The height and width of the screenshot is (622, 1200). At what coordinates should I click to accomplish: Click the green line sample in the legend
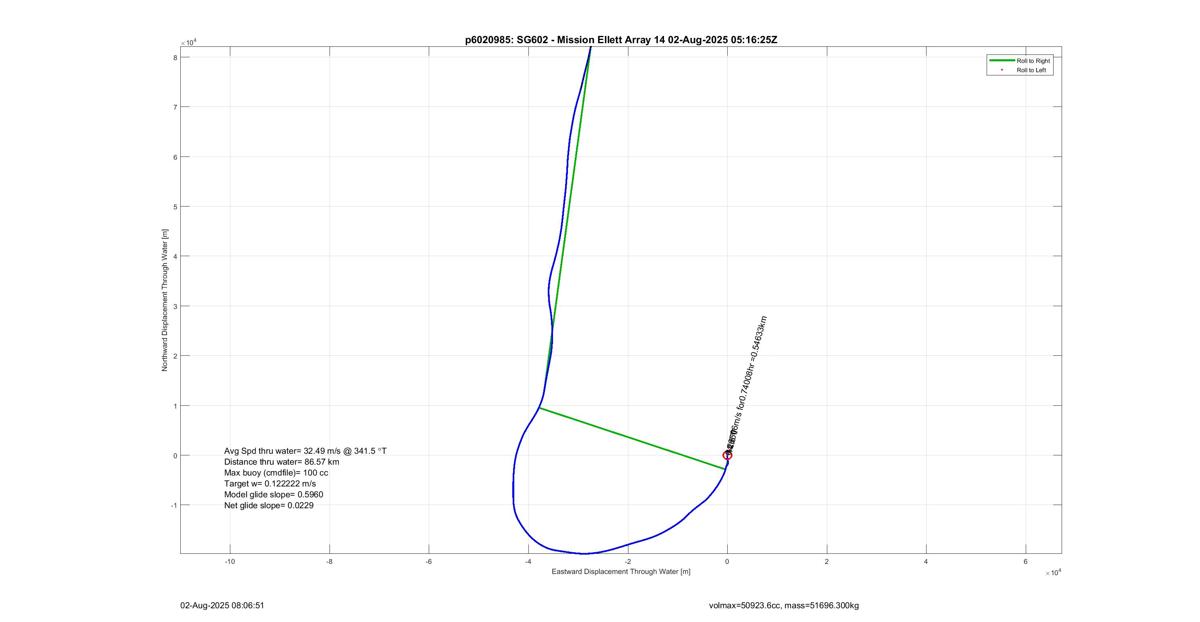pos(1001,61)
